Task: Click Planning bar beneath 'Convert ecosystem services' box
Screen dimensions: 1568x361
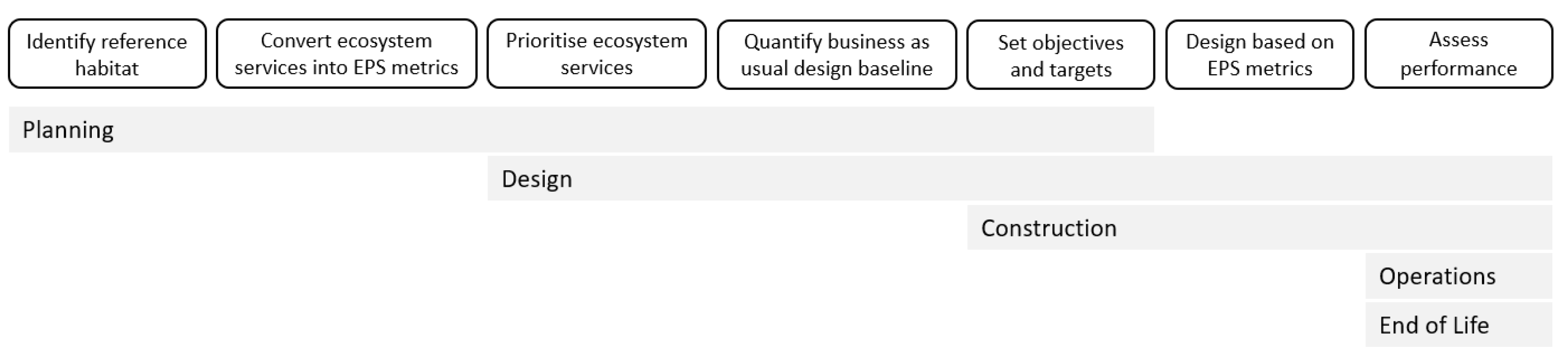Action: [346, 130]
